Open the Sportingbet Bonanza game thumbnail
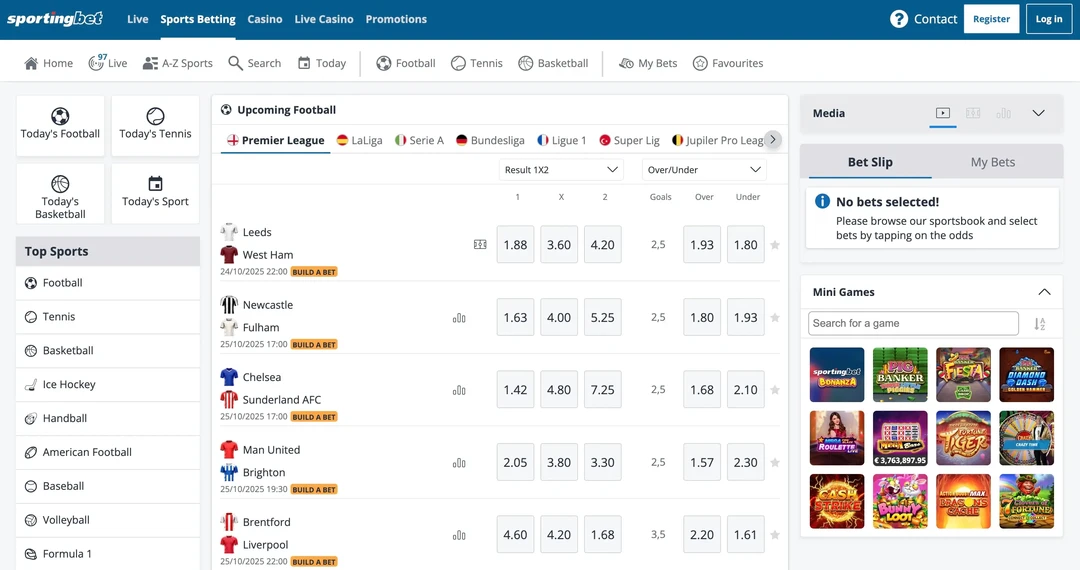This screenshot has height=570, width=1080. 837,374
